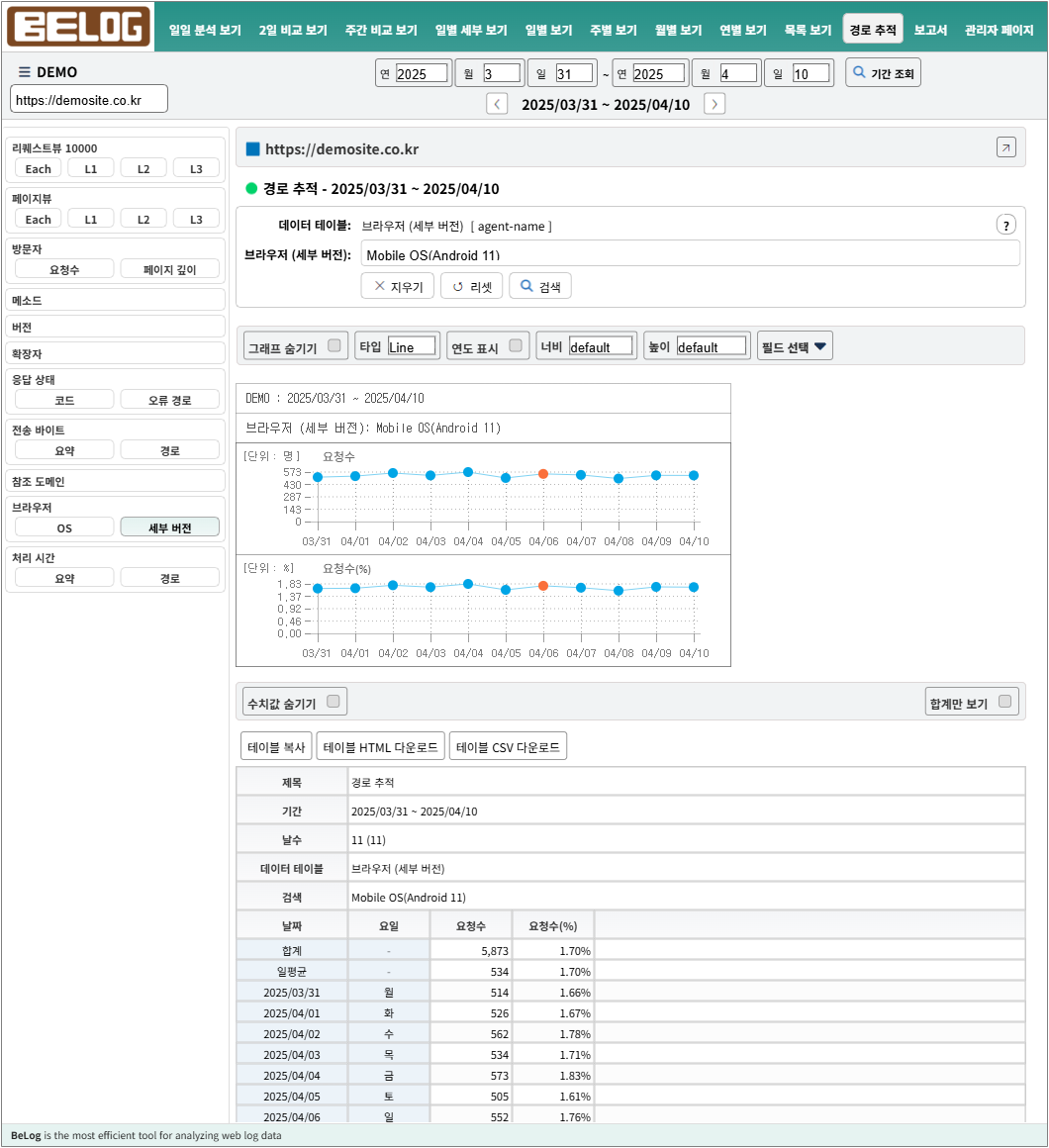The height and width of the screenshot is (1148, 1049).
Task: Click 페이지 깊이 under 방문자
Action: 170,269
